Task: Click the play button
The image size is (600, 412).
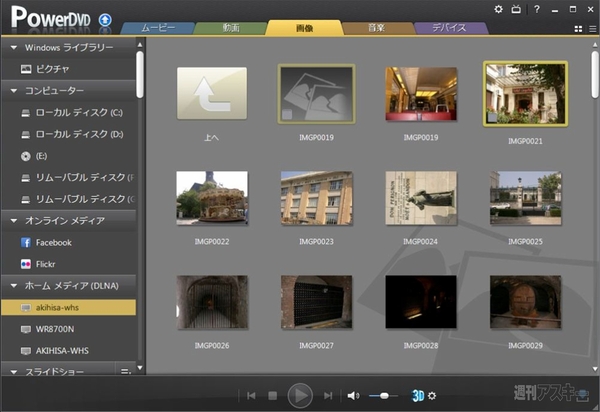Action: point(300,396)
